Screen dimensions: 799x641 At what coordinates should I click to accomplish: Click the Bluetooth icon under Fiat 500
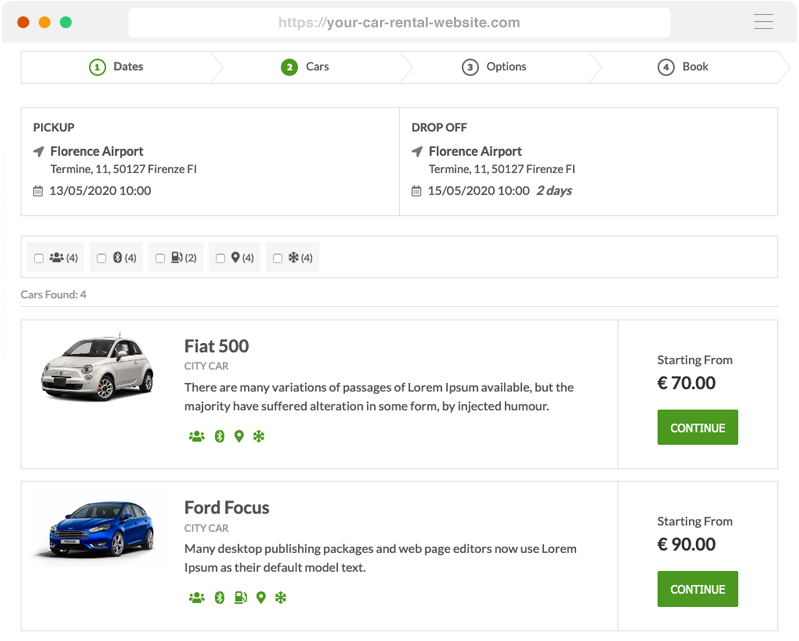[x=219, y=436]
